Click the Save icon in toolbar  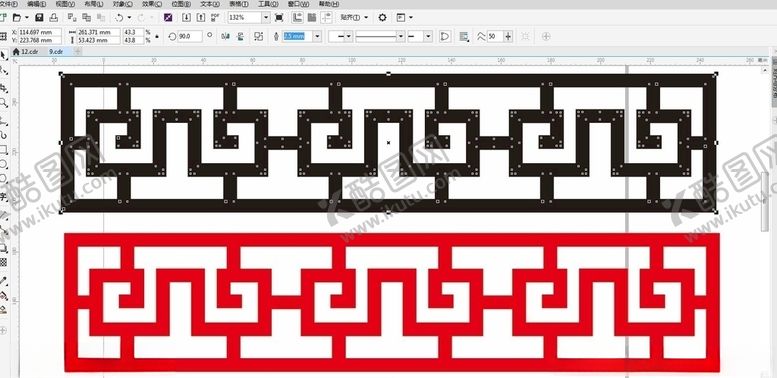point(39,17)
